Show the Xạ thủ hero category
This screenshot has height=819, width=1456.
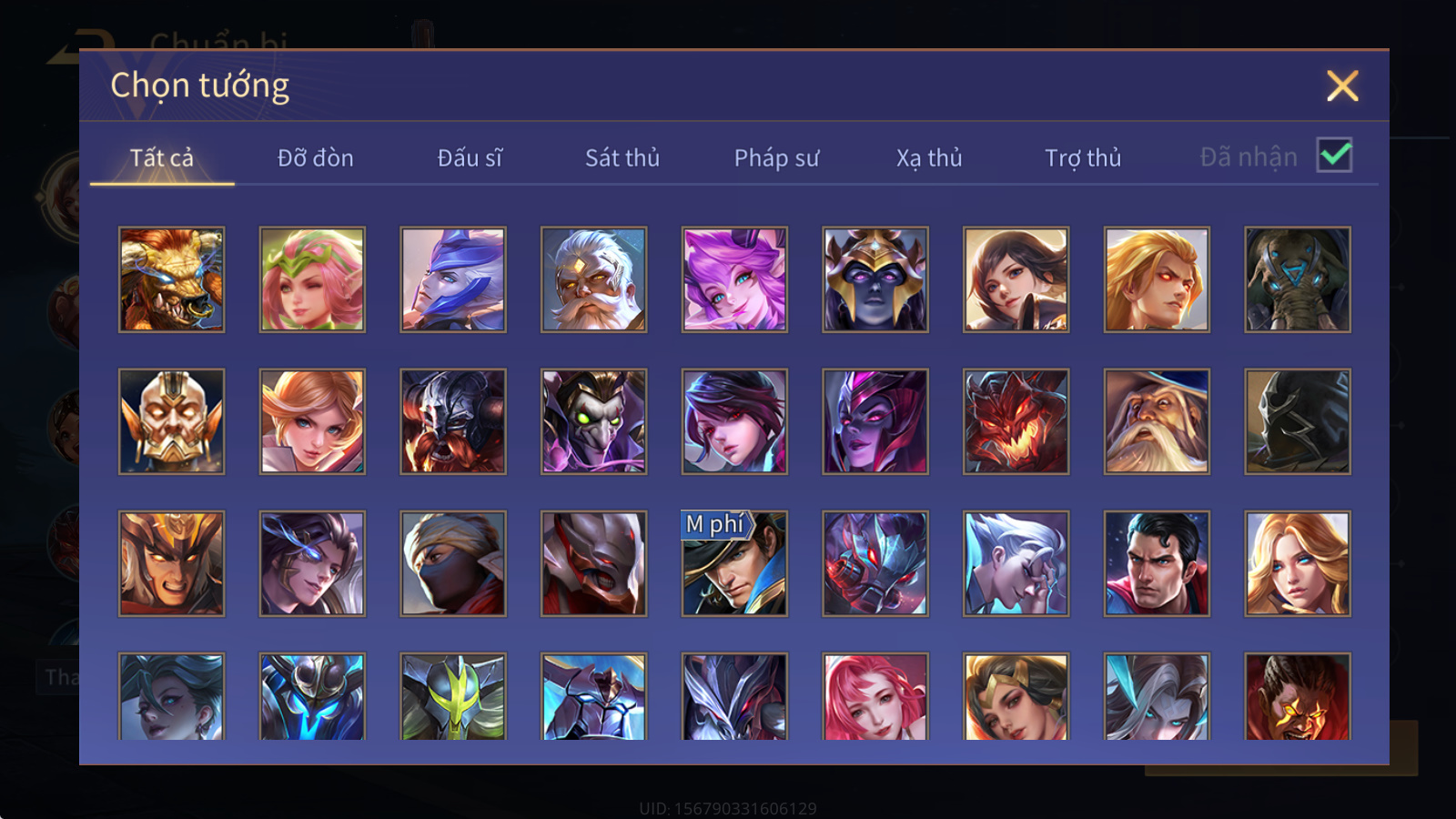pyautogui.click(x=929, y=157)
